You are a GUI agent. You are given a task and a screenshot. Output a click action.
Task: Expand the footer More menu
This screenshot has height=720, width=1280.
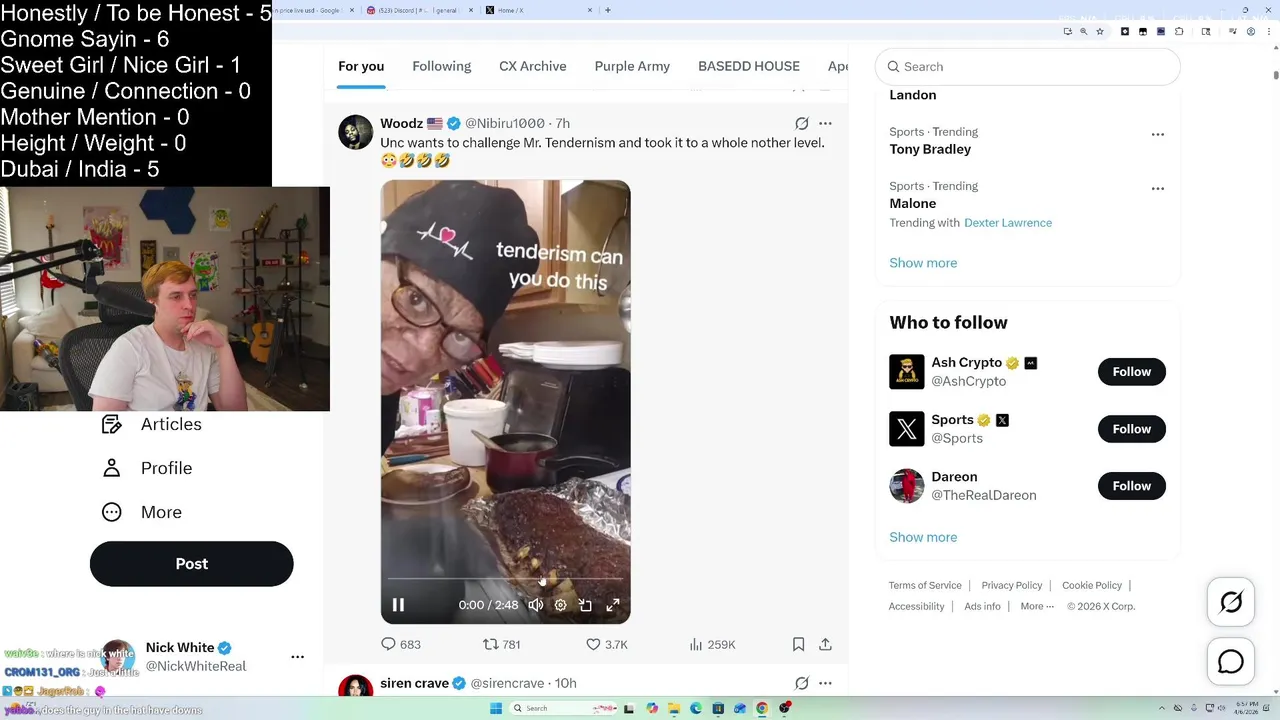click(x=1037, y=606)
